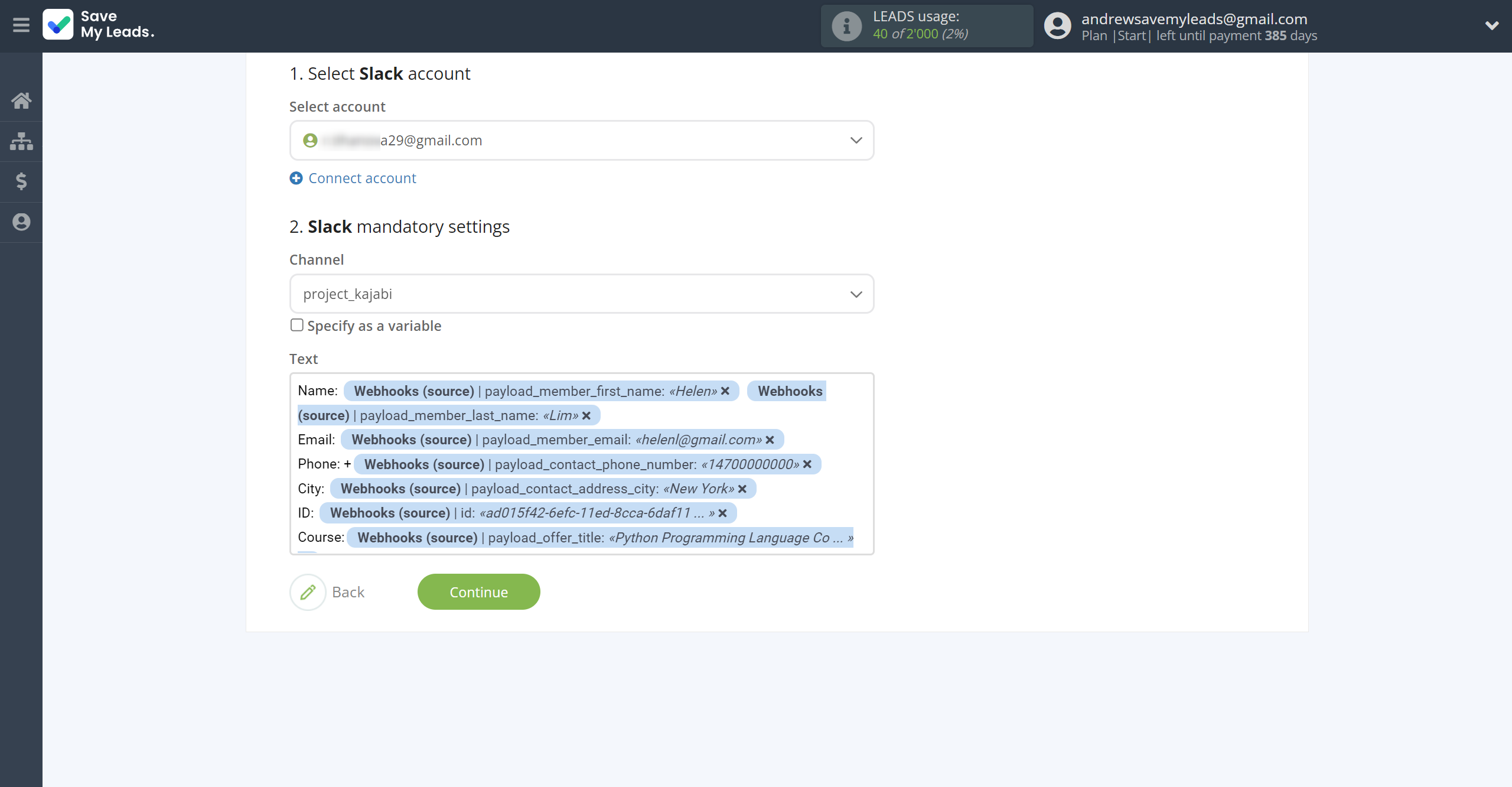This screenshot has width=1512, height=787.
Task: Open the Select account dropdown
Action: point(582,140)
